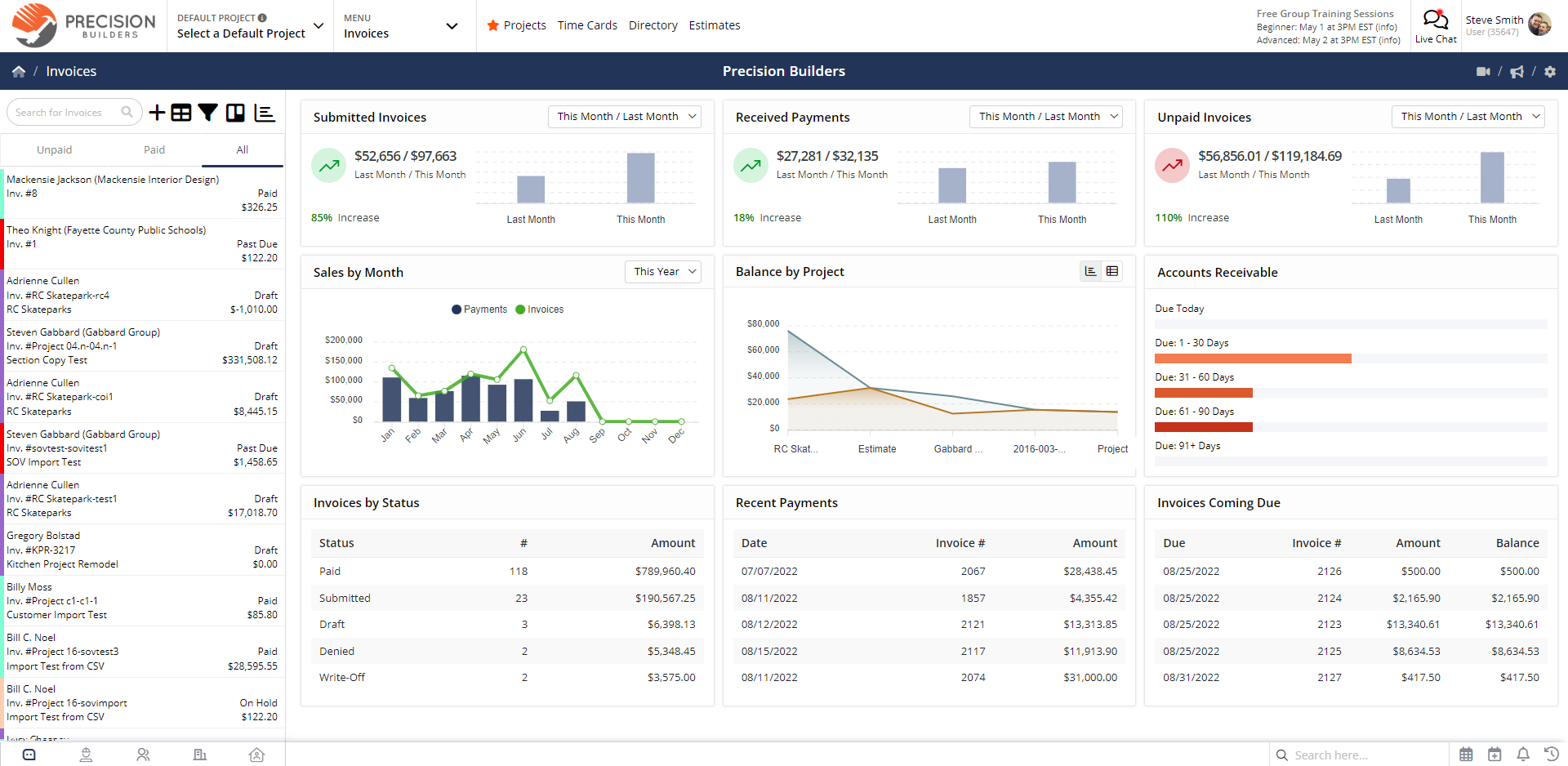Switch invoice list to Unpaid only
The image size is (1568, 766).
point(54,149)
